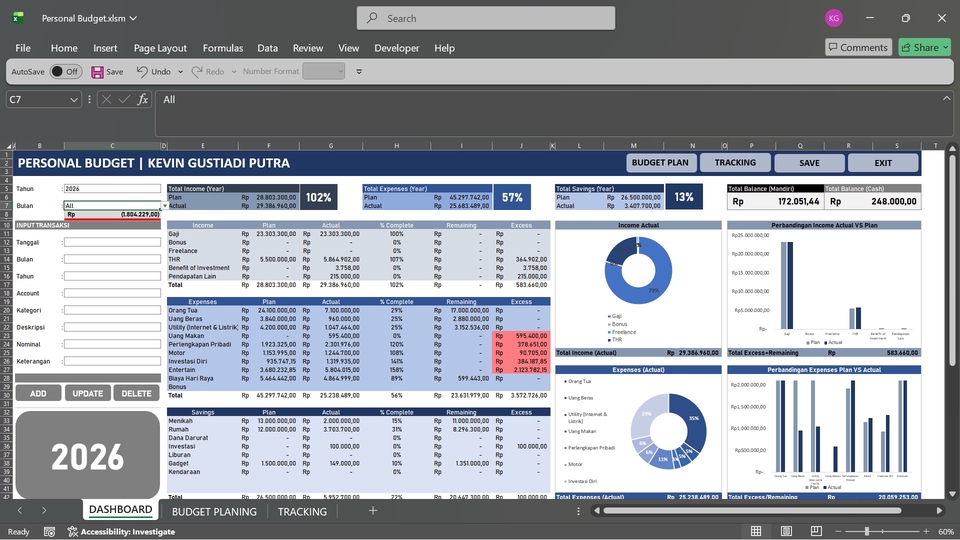Screen dimensions: 960x540
Task: Click the Undo arrow icon
Action: [142, 72]
